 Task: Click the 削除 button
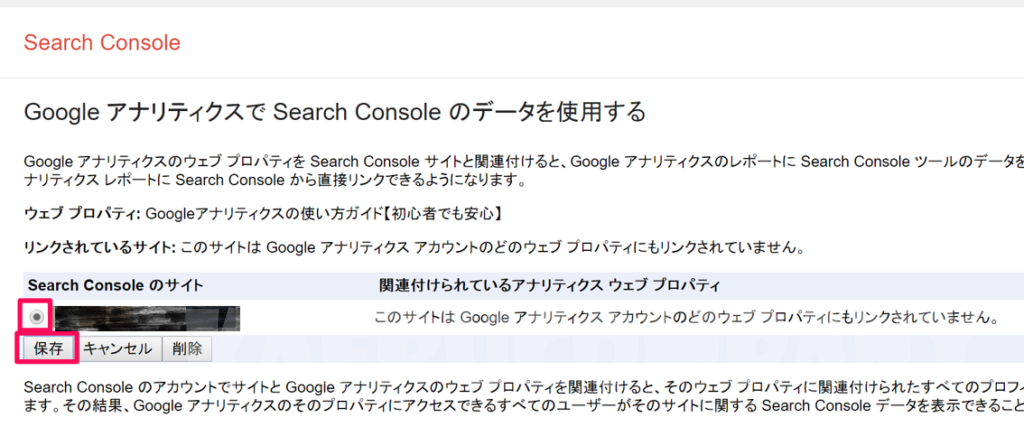click(187, 349)
